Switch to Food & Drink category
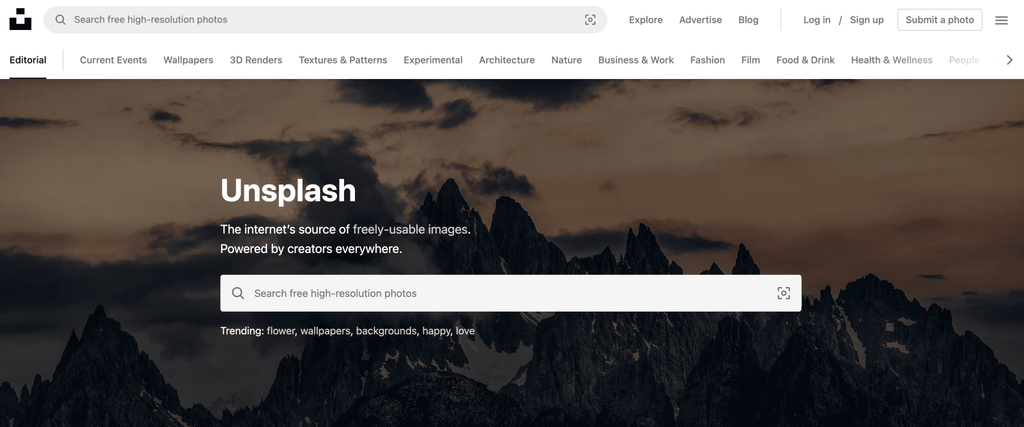The width and height of the screenshot is (1024, 427). coord(805,60)
